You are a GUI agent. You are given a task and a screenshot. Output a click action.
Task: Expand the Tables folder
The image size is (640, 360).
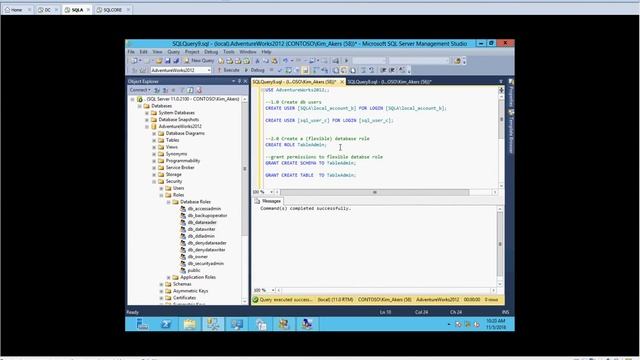point(154,140)
